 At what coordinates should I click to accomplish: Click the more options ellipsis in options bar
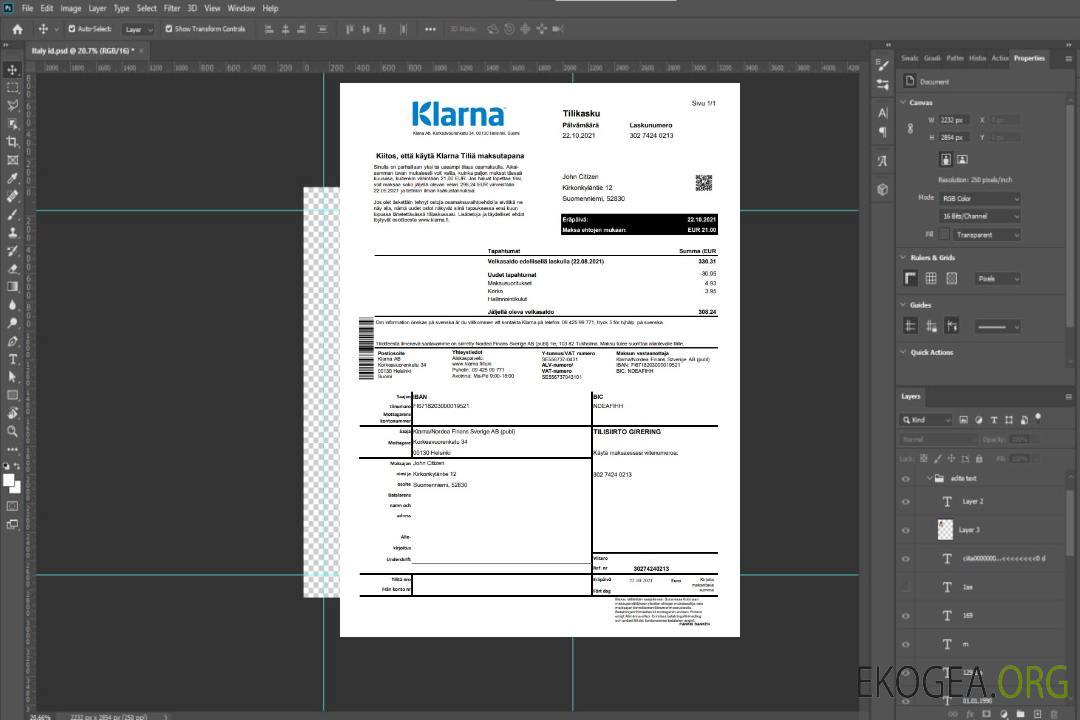point(430,29)
